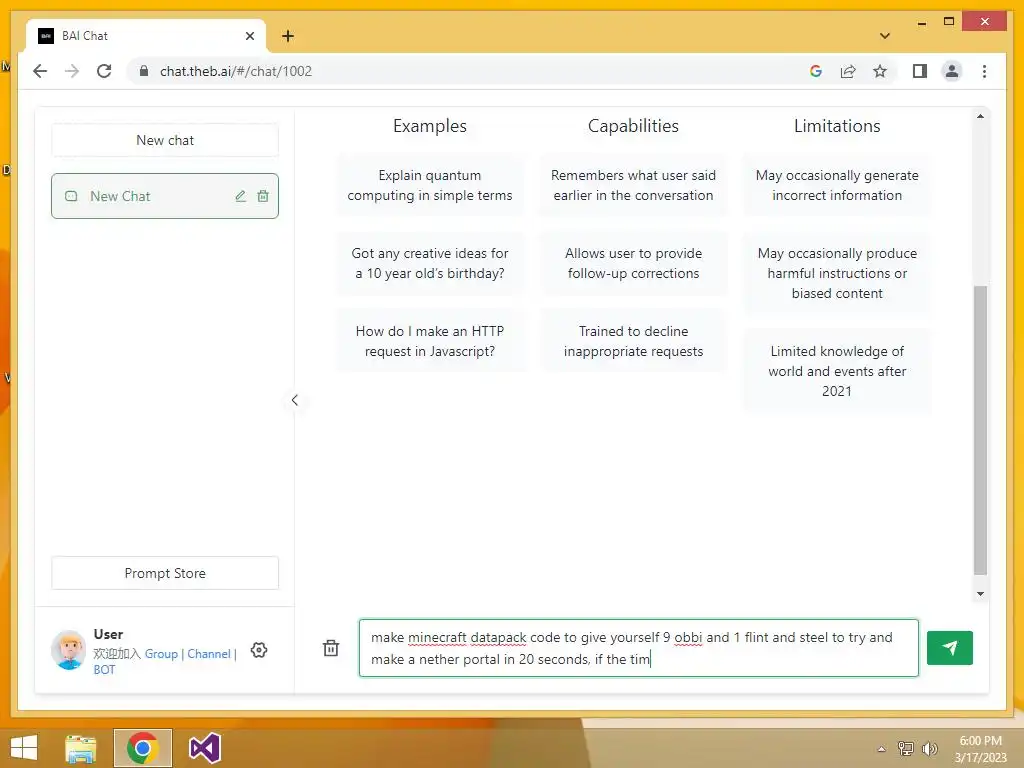
Task: Click the browser forward arrow
Action: (x=72, y=71)
